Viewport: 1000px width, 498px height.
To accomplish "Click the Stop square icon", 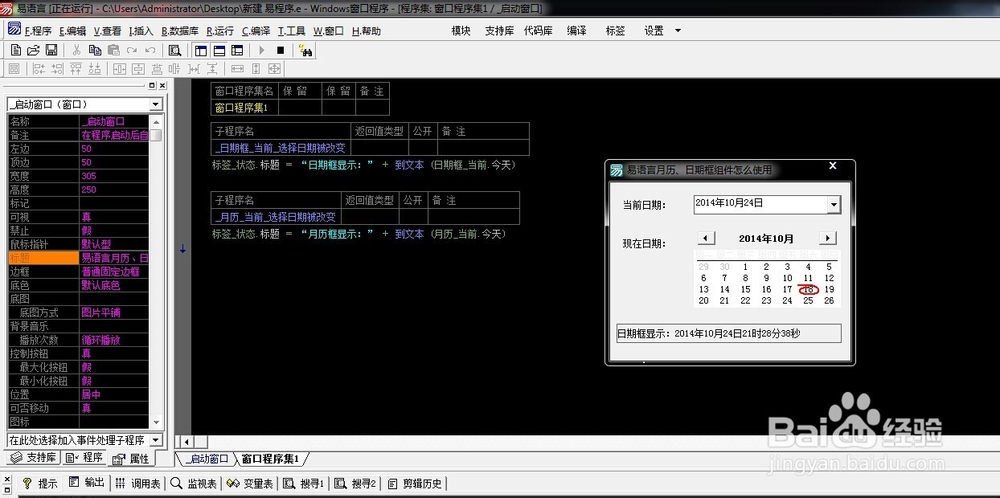I will [x=280, y=50].
